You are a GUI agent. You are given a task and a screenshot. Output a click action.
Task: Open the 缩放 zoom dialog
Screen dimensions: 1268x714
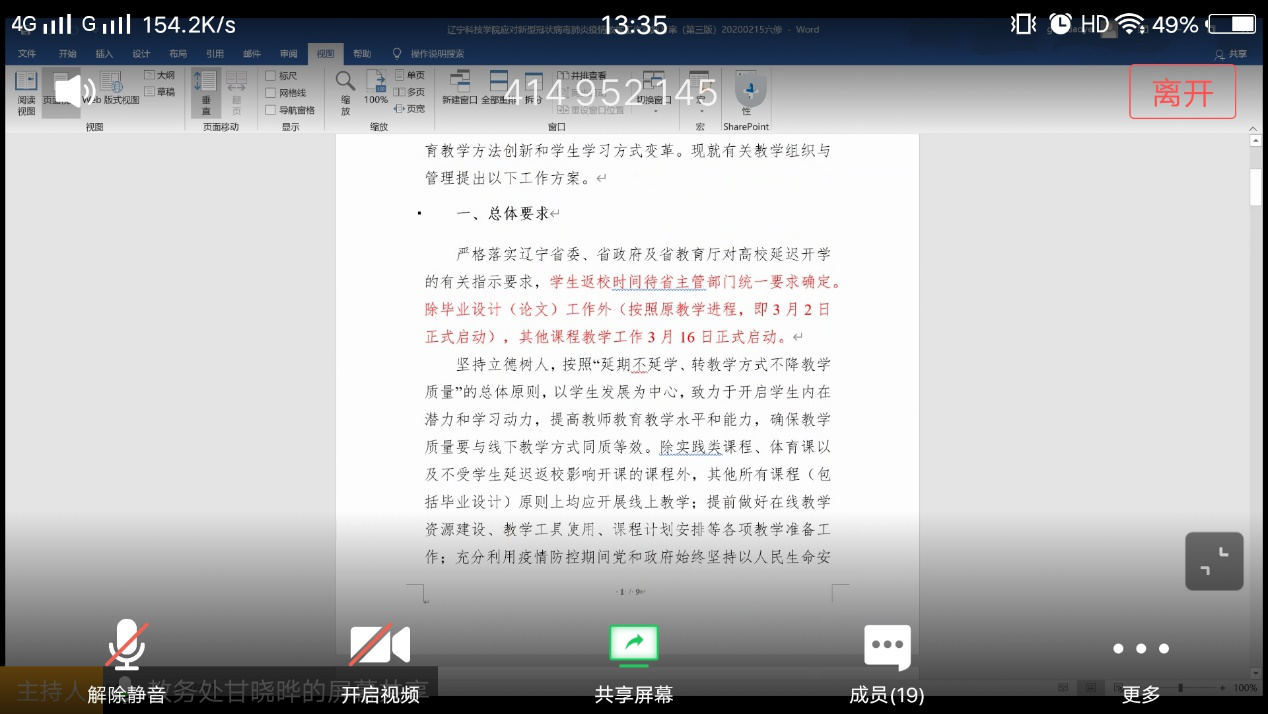(345, 93)
